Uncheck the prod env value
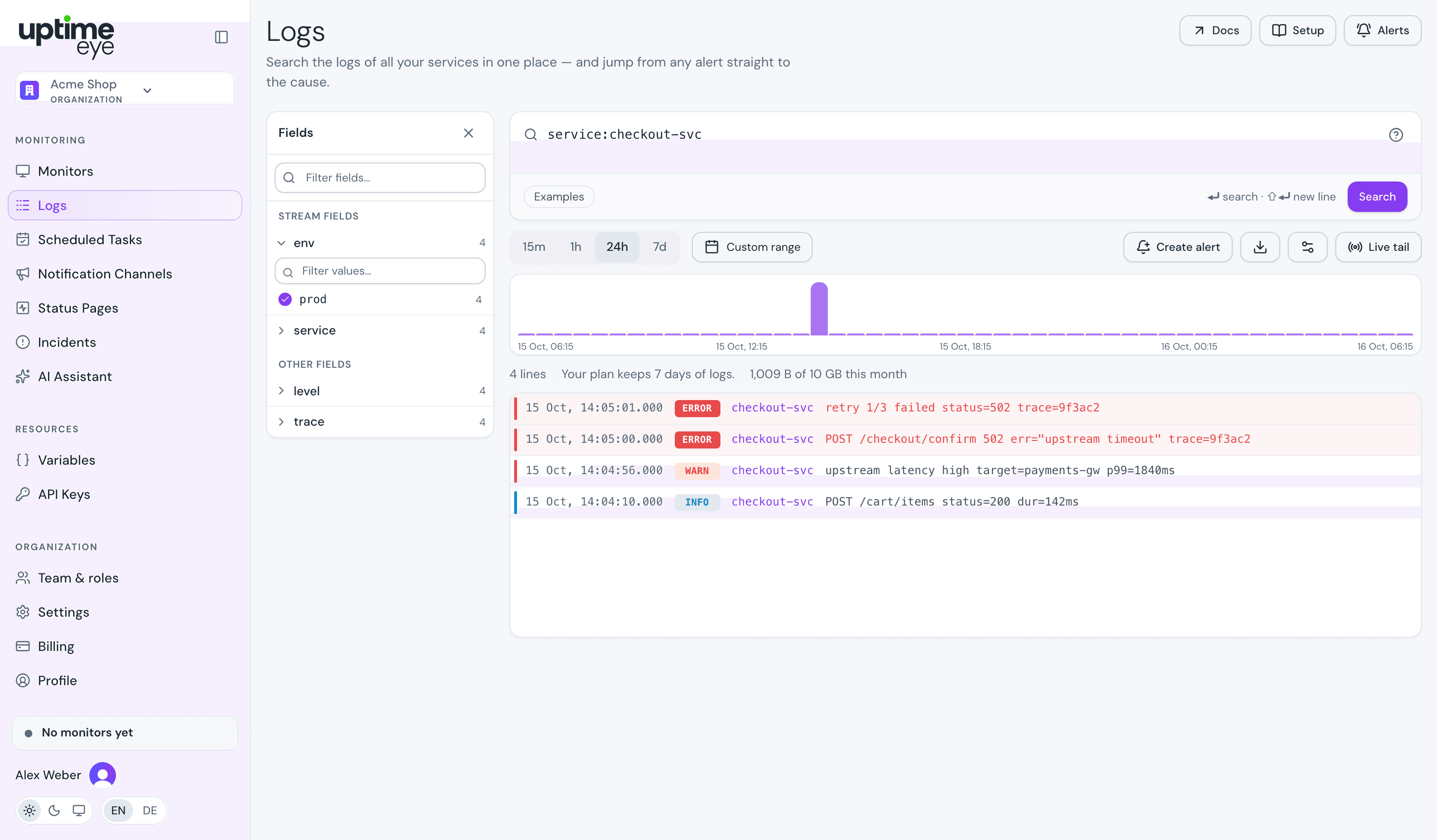This screenshot has height=840, width=1437. (285, 299)
